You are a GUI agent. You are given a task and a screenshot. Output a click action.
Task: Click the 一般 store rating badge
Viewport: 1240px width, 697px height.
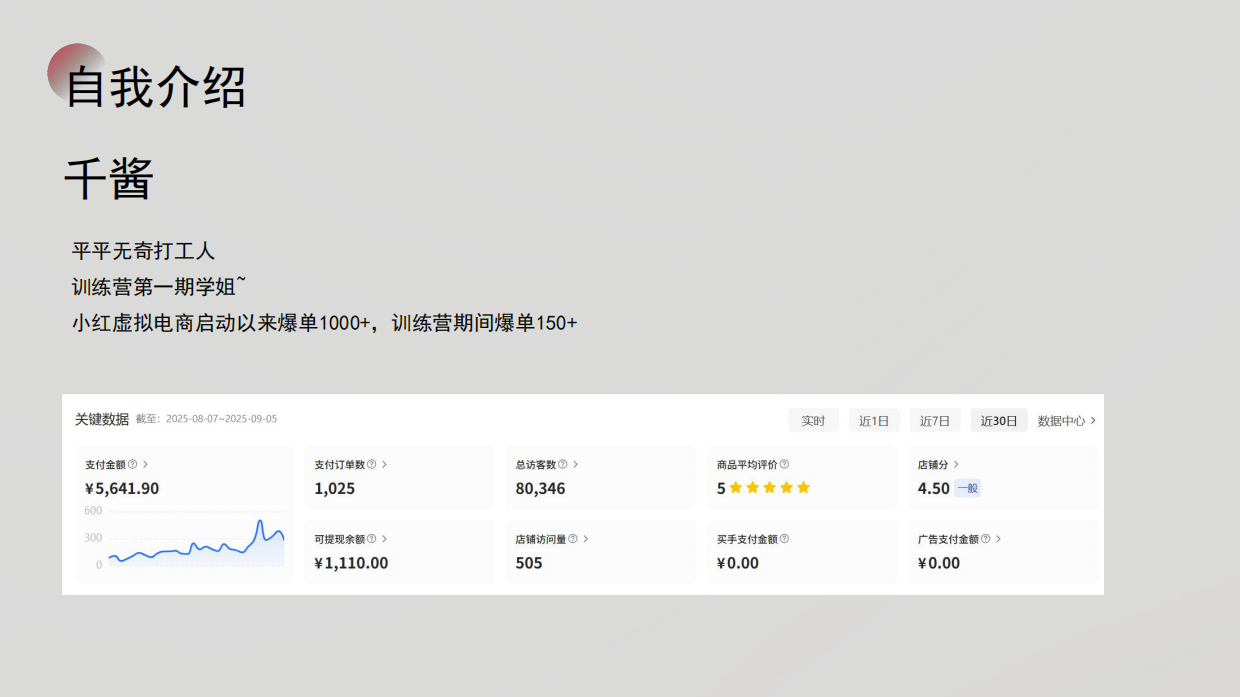coord(967,489)
